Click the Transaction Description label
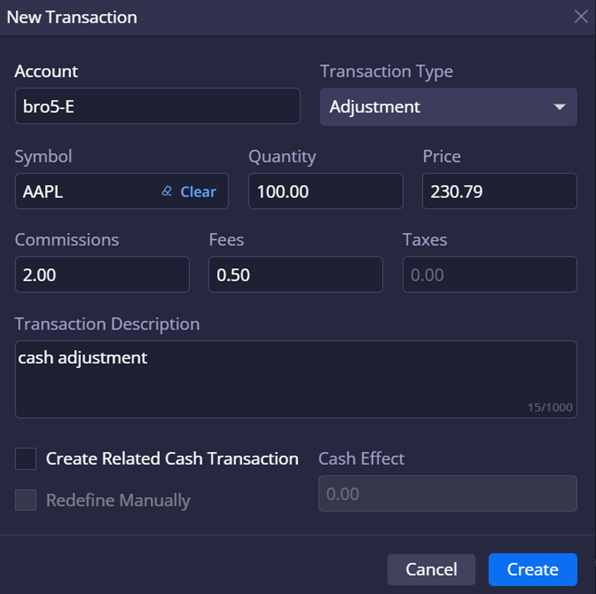The image size is (596, 594). click(107, 324)
